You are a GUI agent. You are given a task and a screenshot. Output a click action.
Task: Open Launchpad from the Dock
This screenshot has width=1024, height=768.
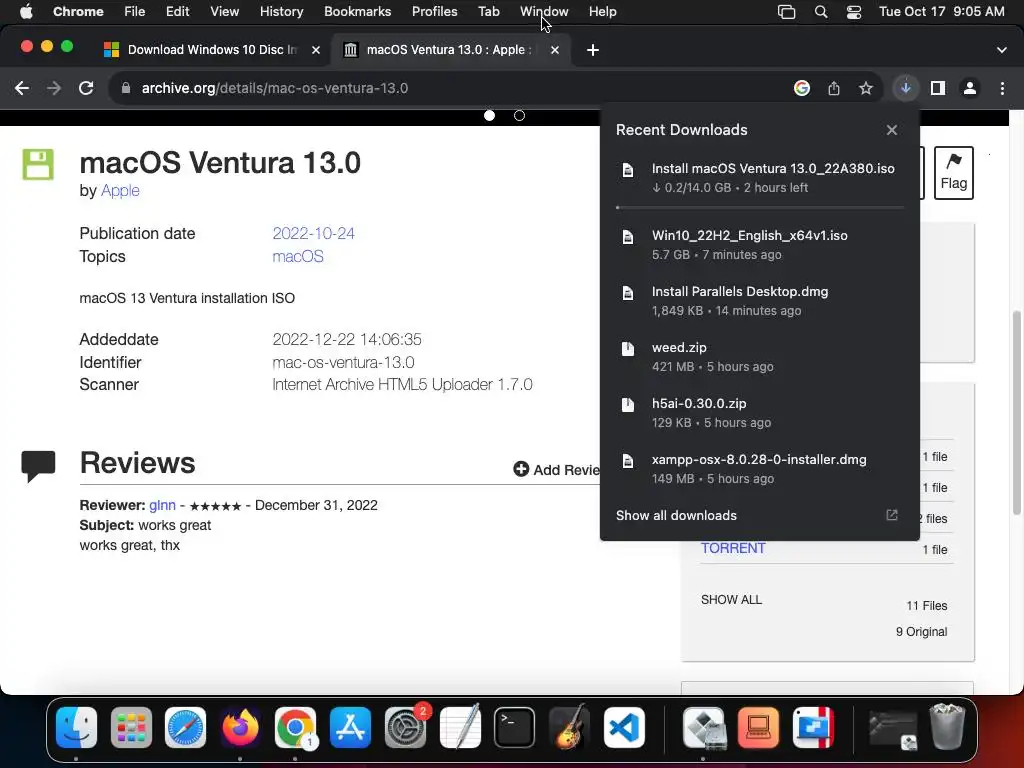[131, 727]
